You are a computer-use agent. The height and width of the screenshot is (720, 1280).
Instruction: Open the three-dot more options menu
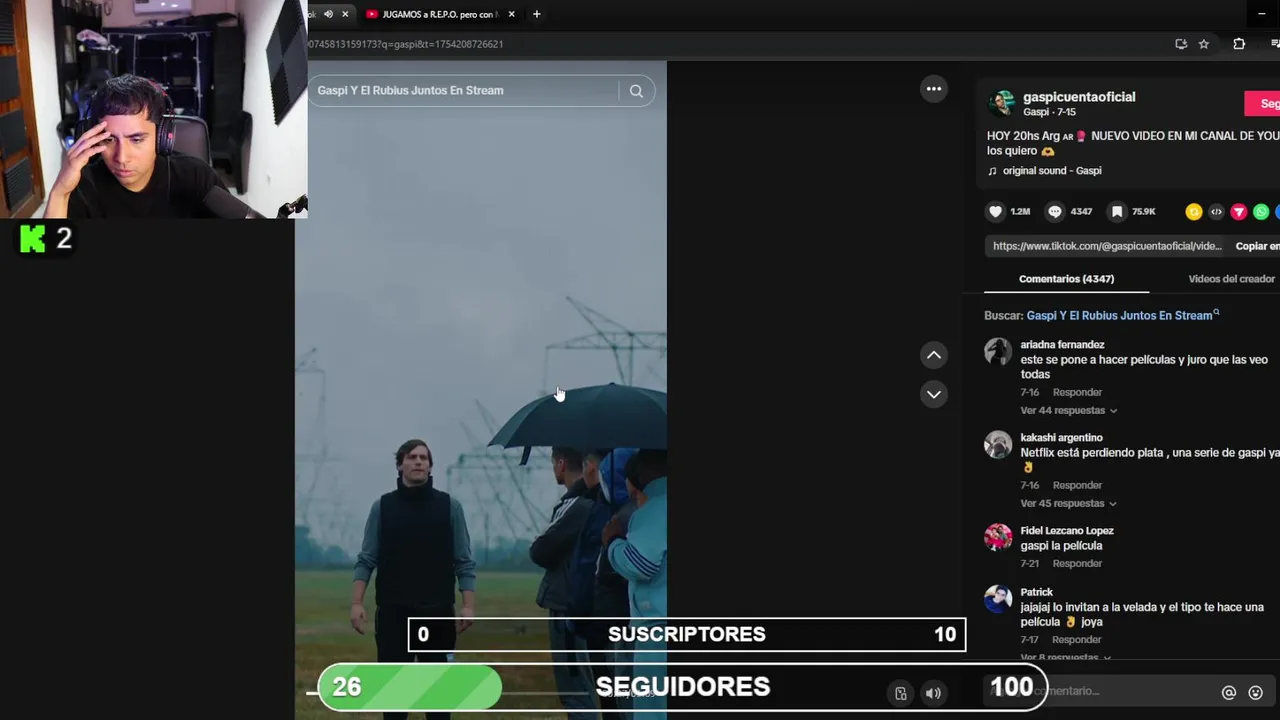pos(933,89)
